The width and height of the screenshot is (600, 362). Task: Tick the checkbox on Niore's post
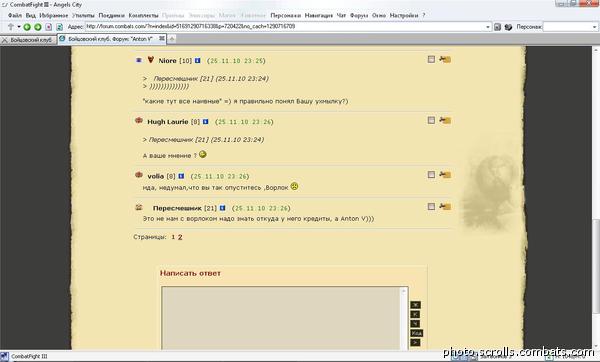point(431,59)
